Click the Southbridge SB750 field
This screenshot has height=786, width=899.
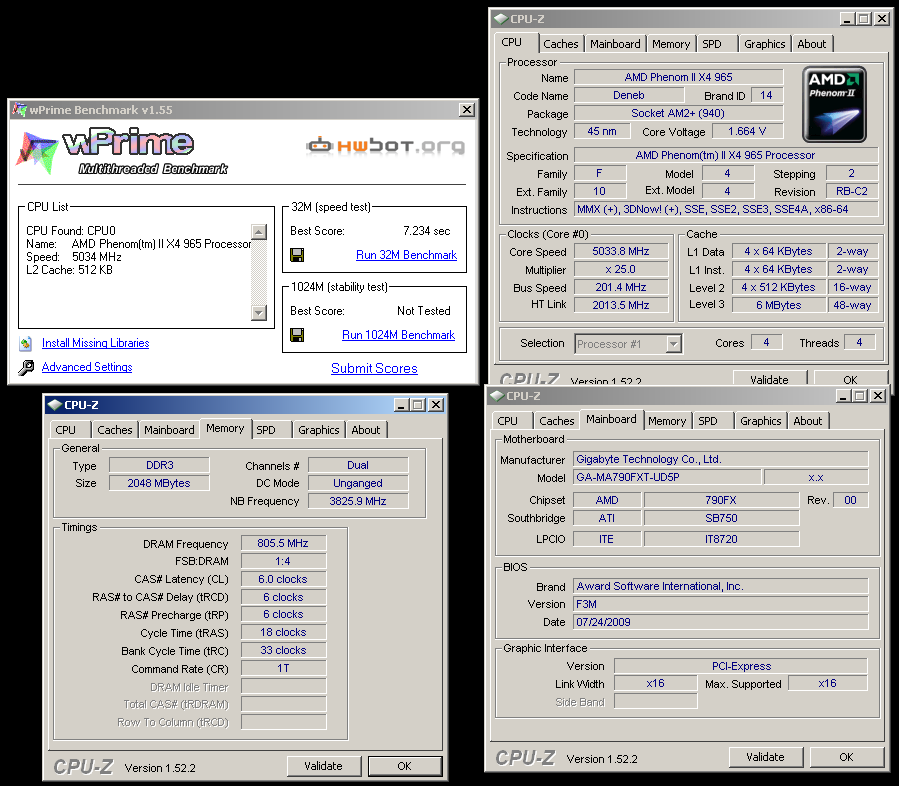click(721, 518)
